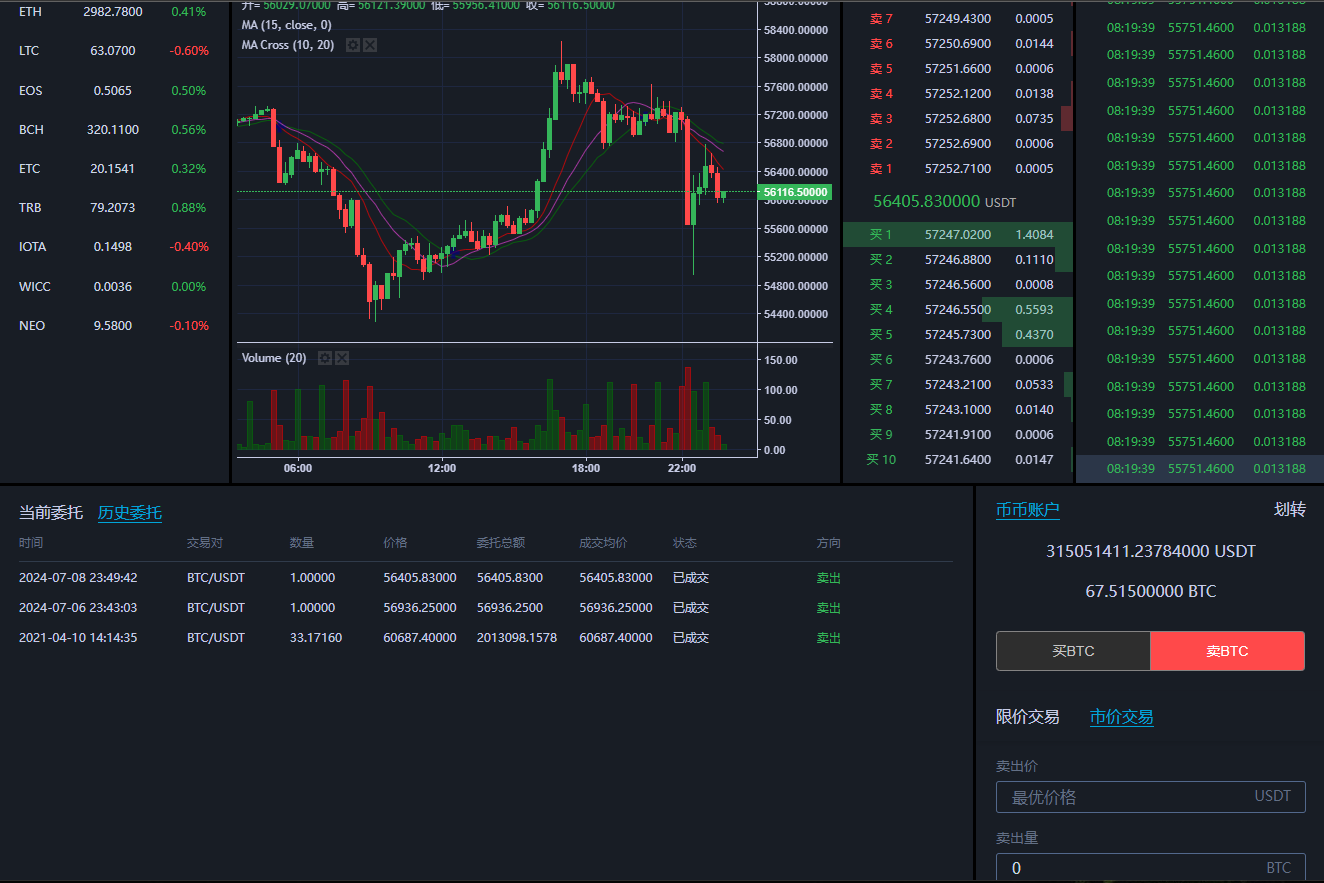
Task: Click the 买BTC toggle button
Action: (x=1073, y=651)
